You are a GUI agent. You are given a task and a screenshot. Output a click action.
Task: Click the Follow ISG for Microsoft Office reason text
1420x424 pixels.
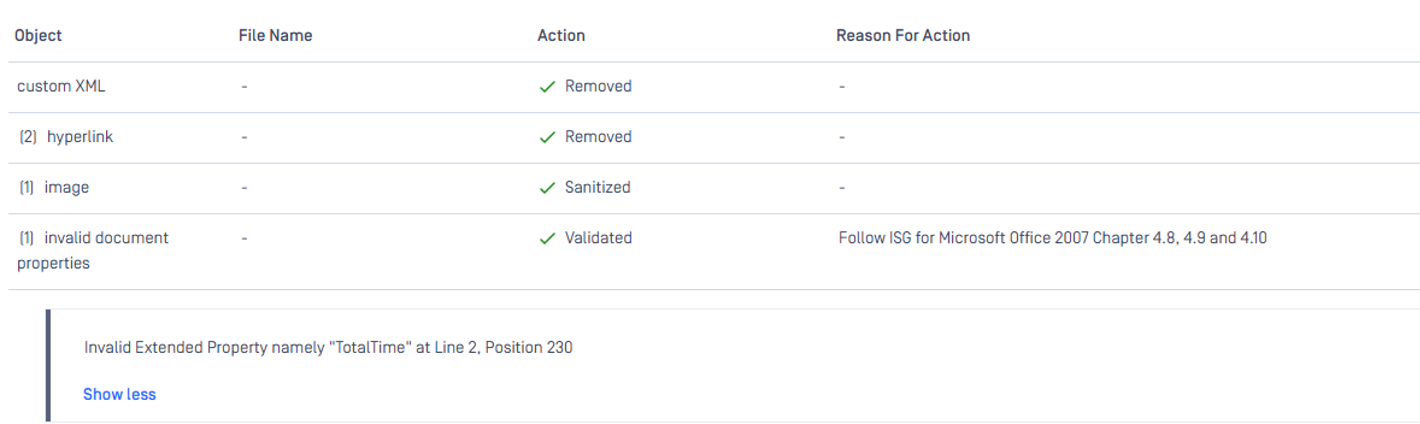point(1053,238)
